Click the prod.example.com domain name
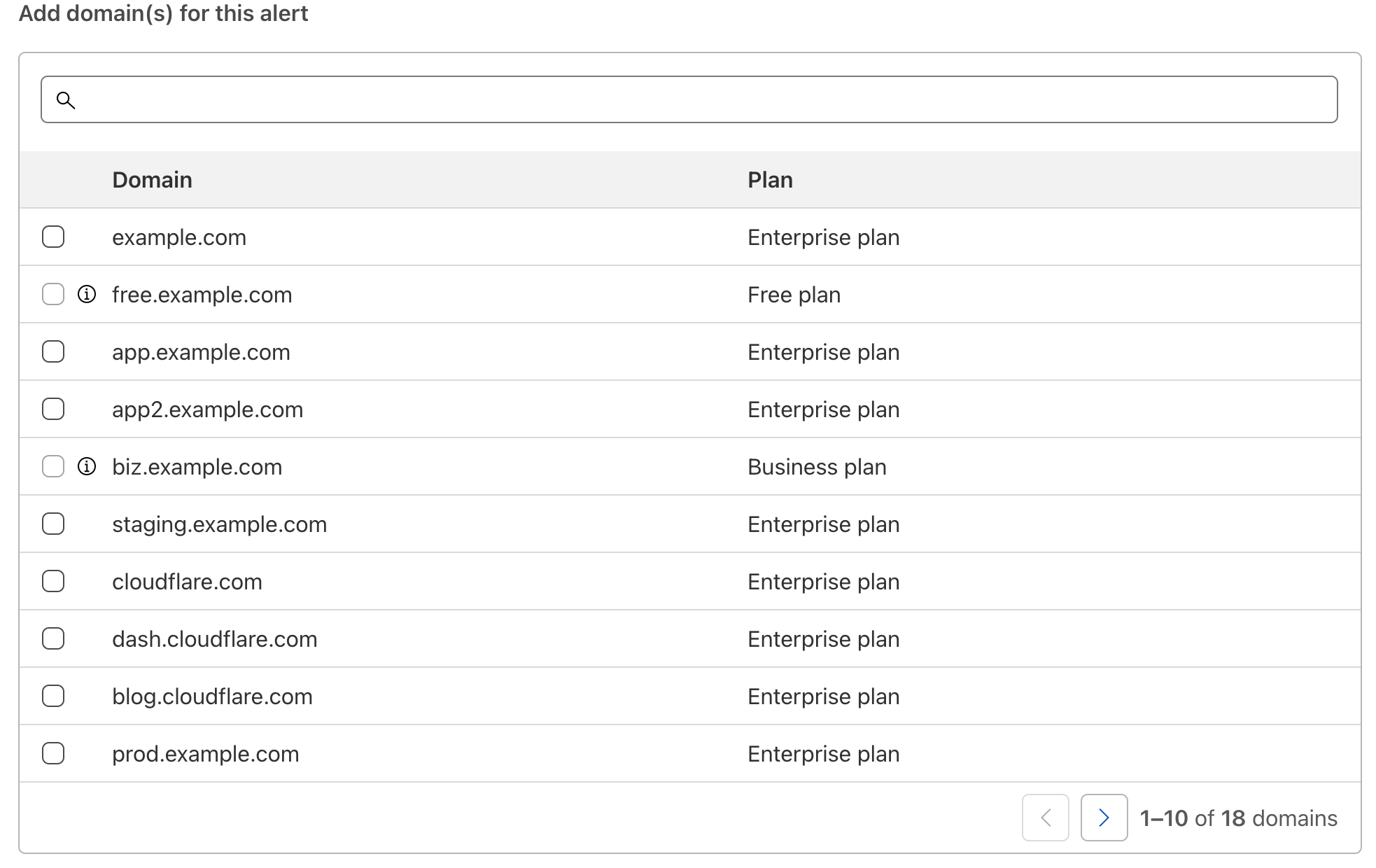Viewport: 1376px width, 868px height. click(205, 754)
